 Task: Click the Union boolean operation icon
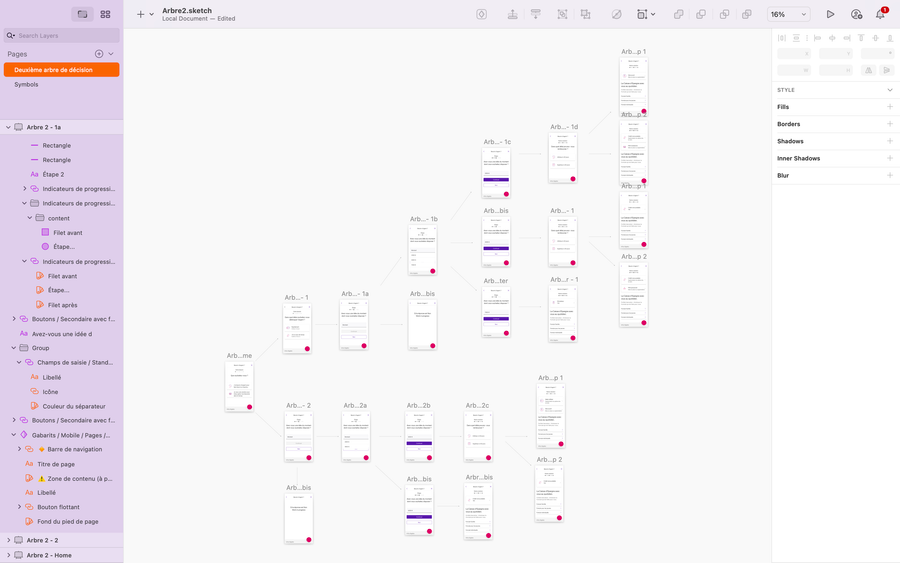[679, 14]
